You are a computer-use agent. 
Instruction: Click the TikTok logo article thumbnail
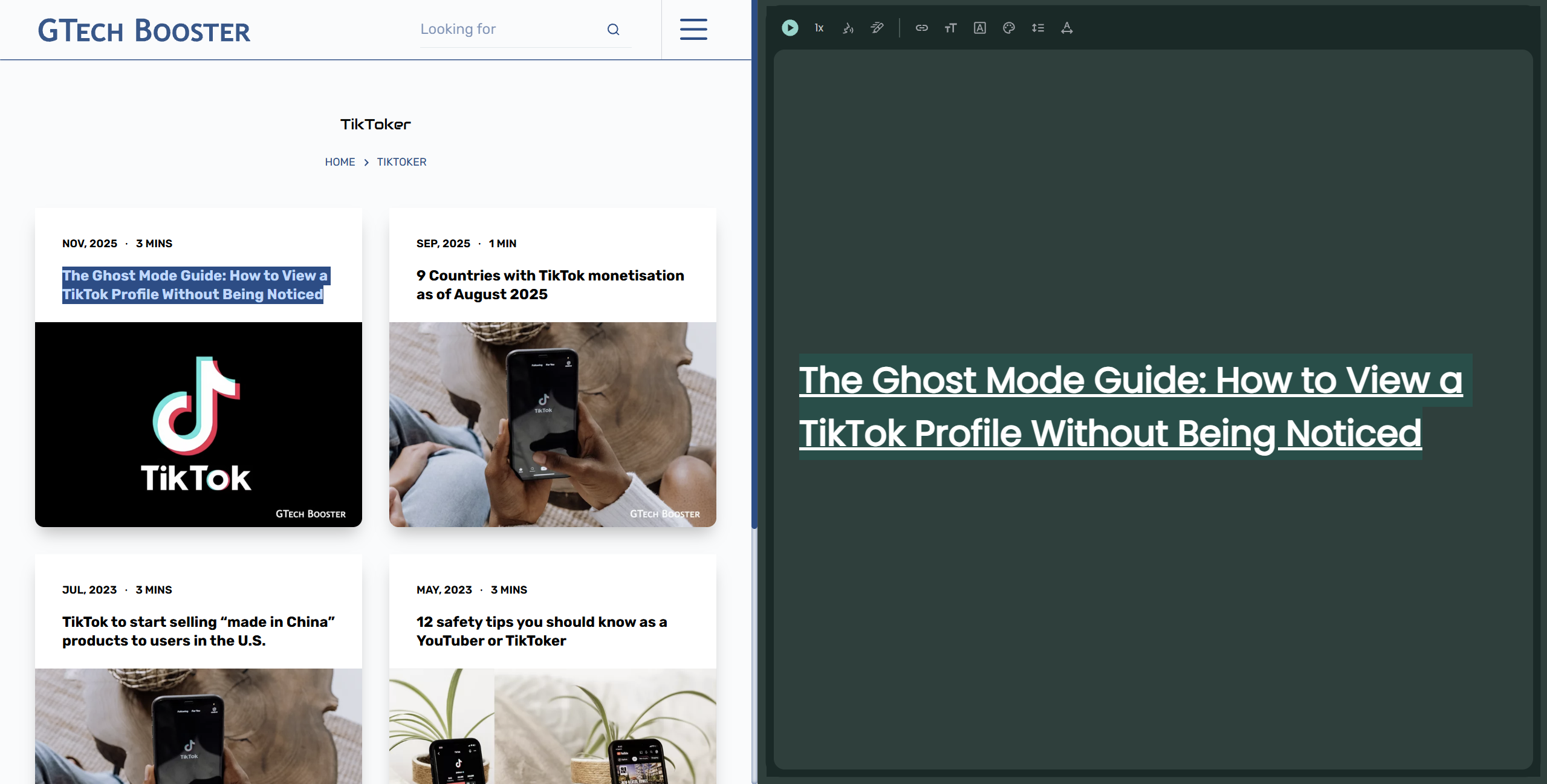coord(198,424)
